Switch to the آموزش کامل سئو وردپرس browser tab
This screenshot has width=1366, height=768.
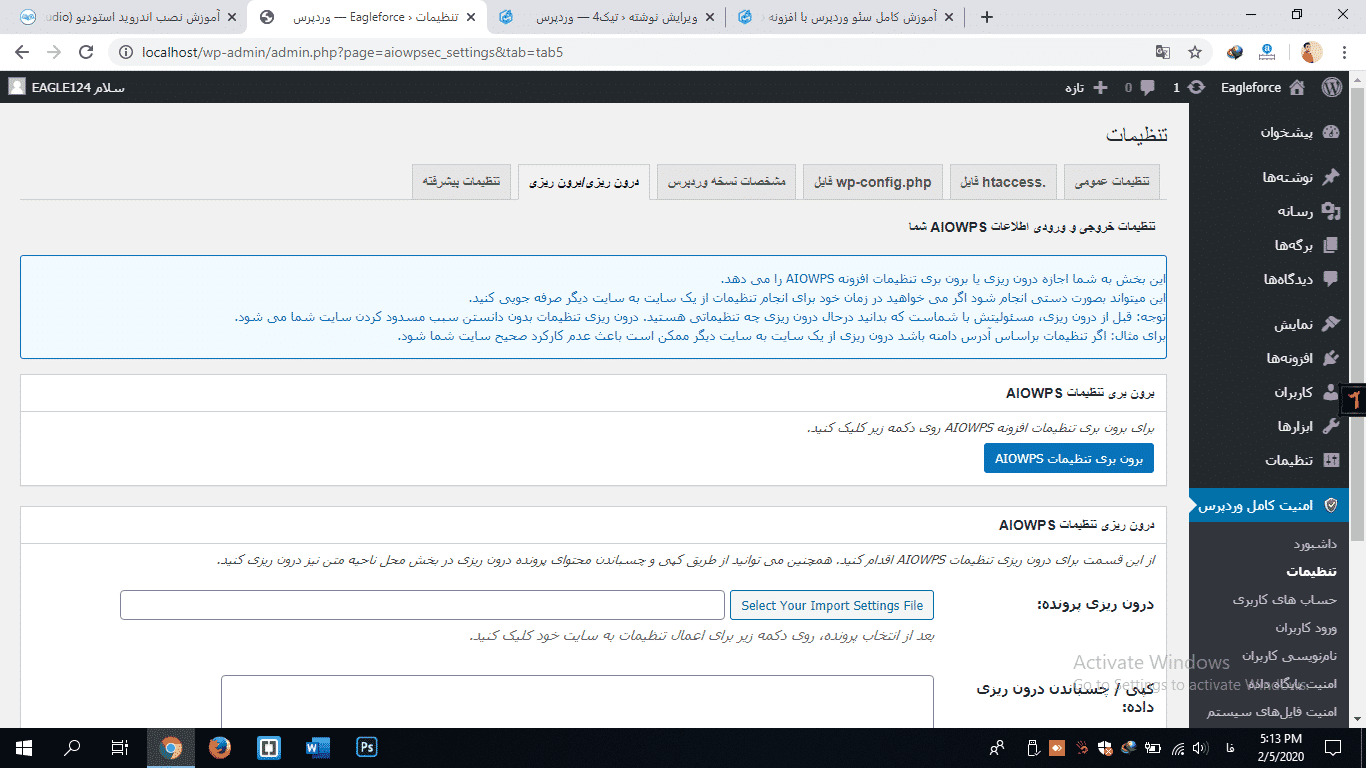(848, 17)
